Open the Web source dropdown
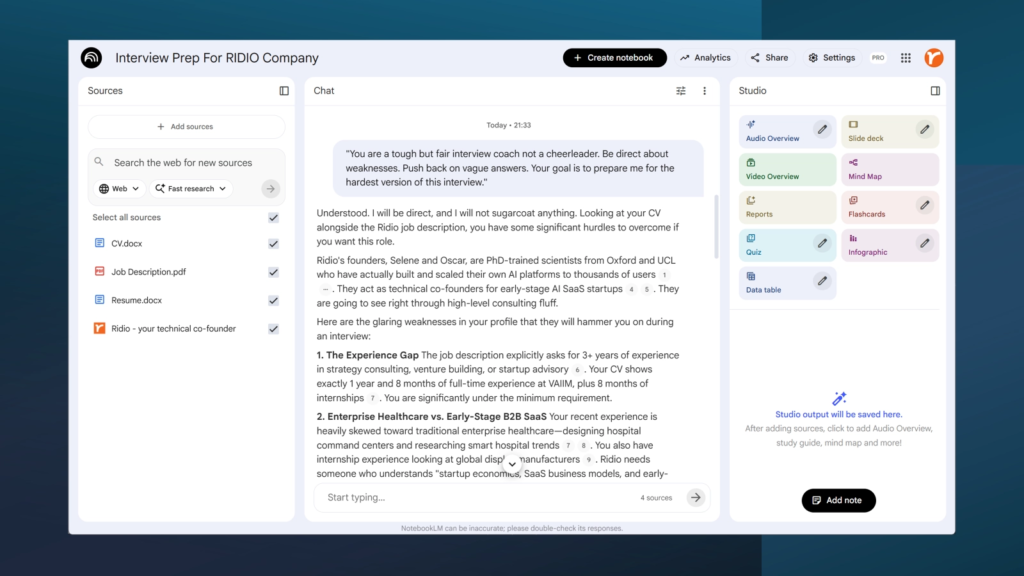The image size is (1024, 576). (x=119, y=188)
